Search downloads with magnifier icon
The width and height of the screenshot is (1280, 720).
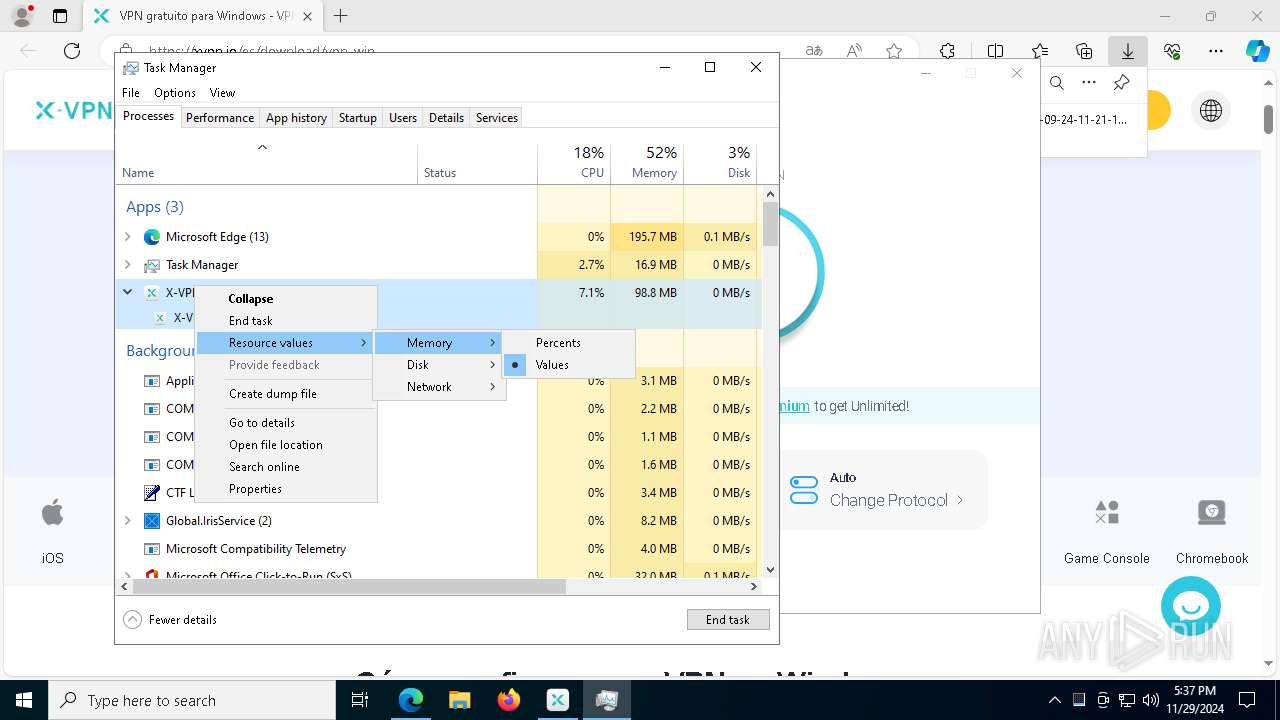point(1057,83)
